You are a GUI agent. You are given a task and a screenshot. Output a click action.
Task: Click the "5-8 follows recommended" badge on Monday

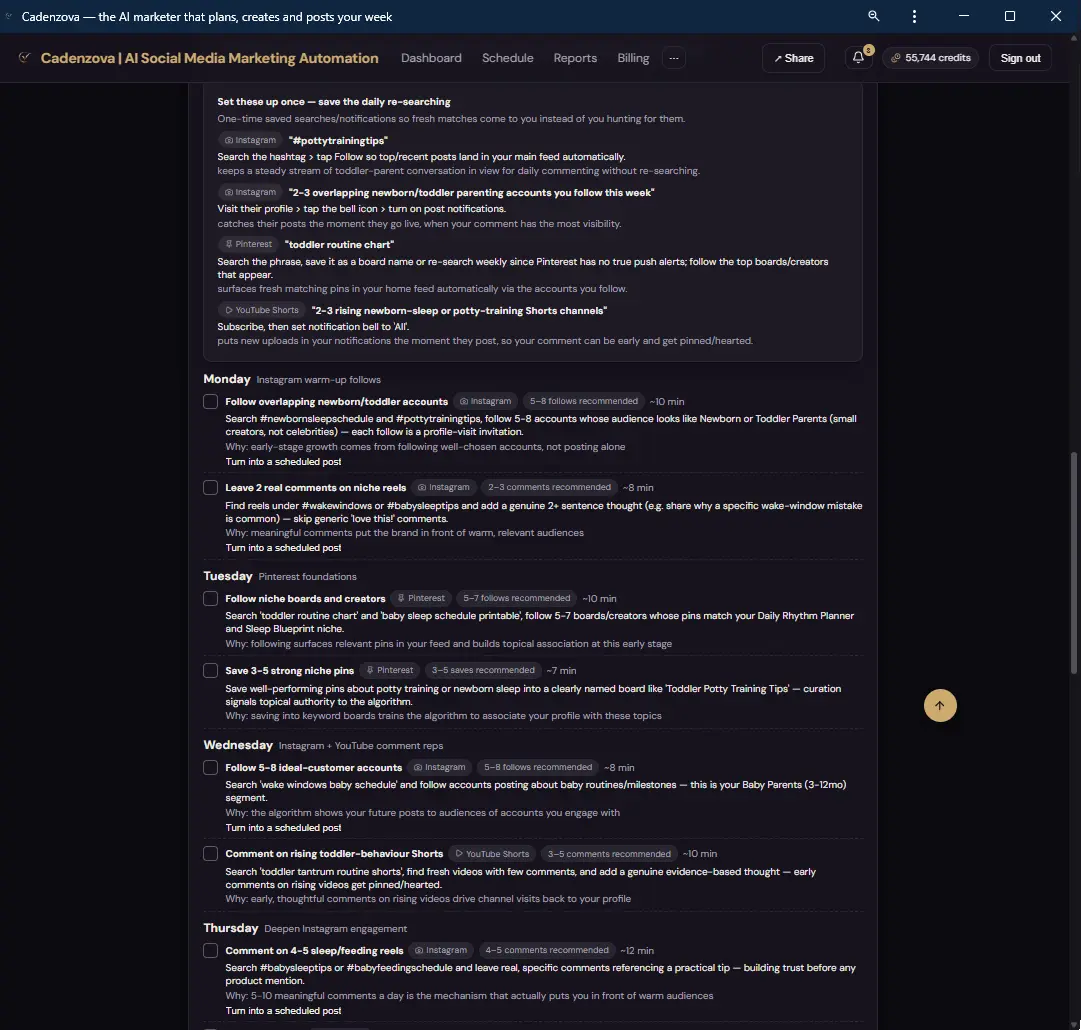click(584, 401)
